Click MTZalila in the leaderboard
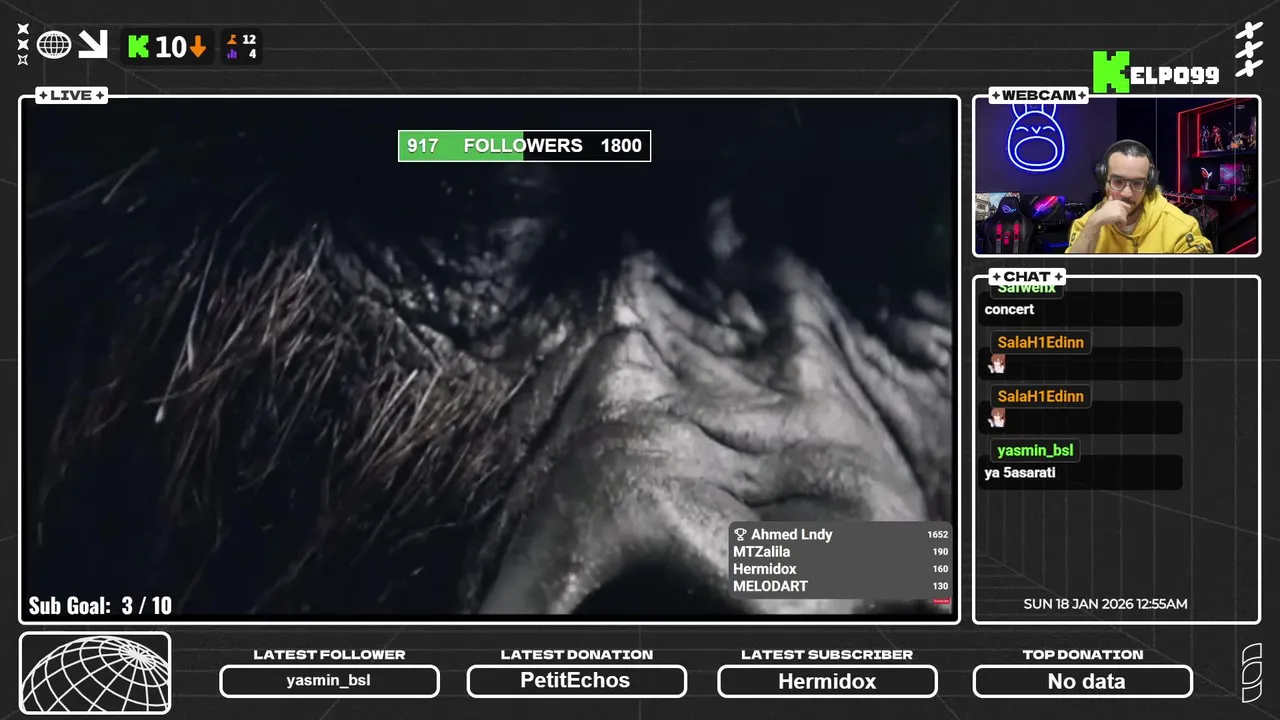The image size is (1280, 720). (x=761, y=552)
